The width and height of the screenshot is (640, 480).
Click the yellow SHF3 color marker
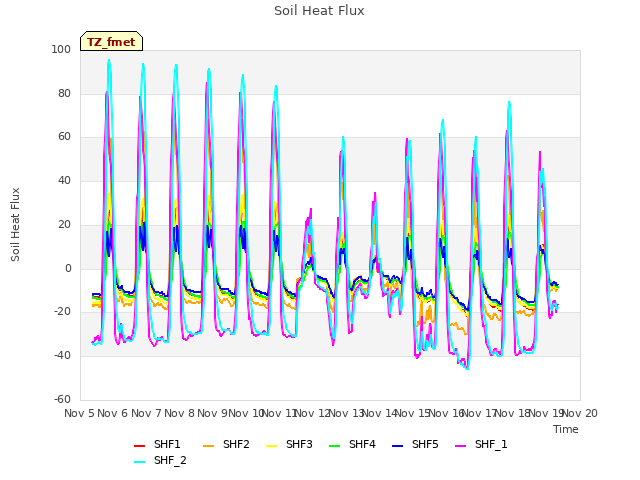272,445
